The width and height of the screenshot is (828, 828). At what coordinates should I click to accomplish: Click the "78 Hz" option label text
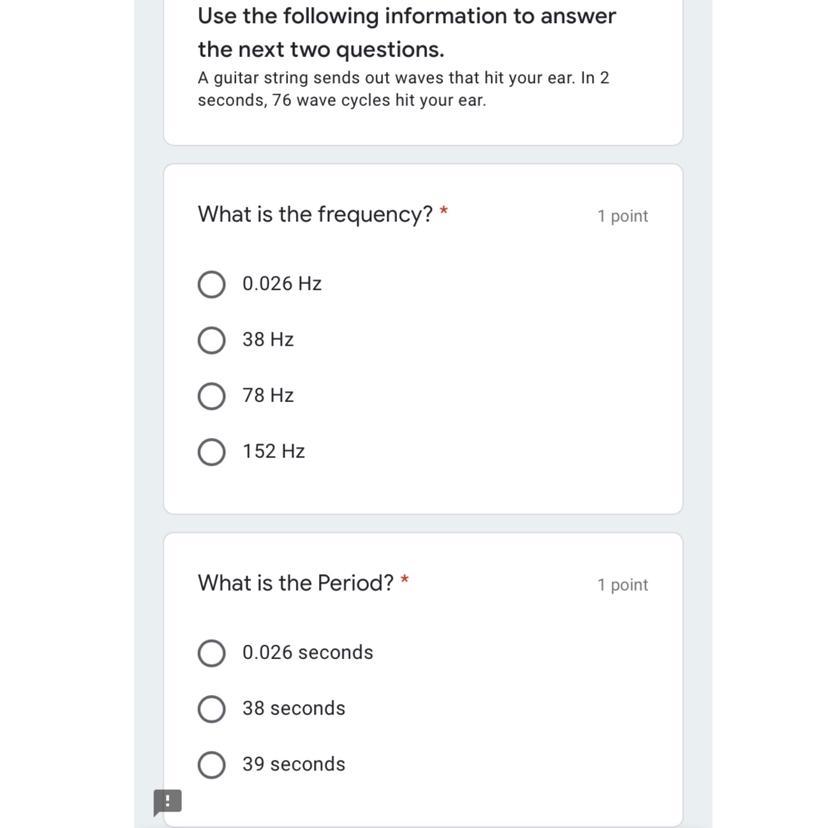point(268,395)
